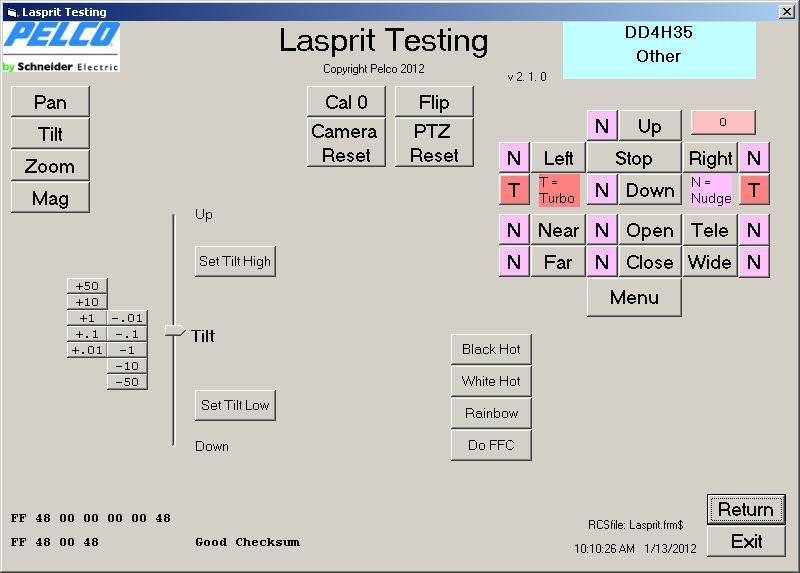
Task: Click Set Tilt Low
Action: pos(235,405)
